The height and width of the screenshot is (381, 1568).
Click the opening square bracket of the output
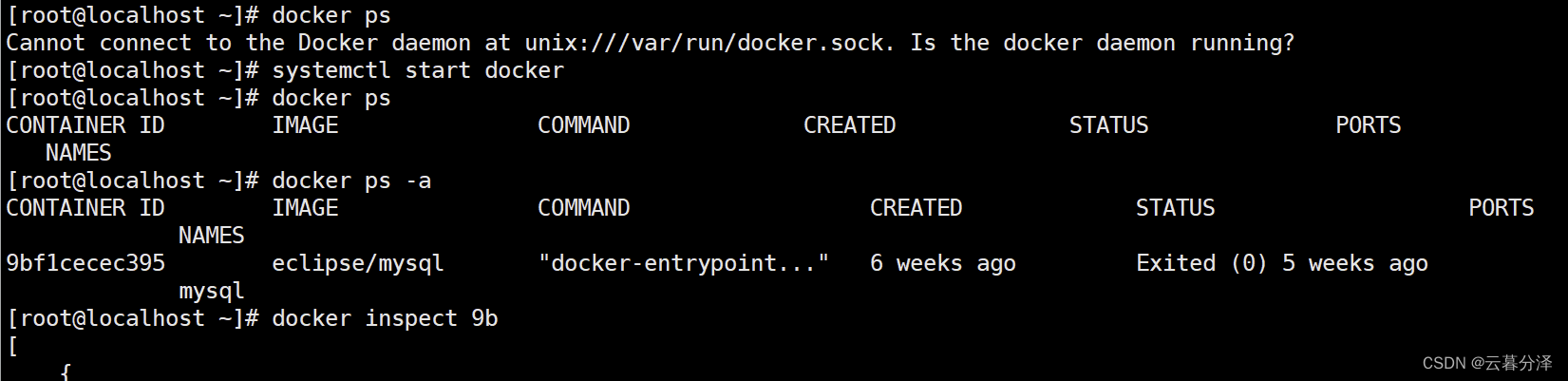click(12, 346)
